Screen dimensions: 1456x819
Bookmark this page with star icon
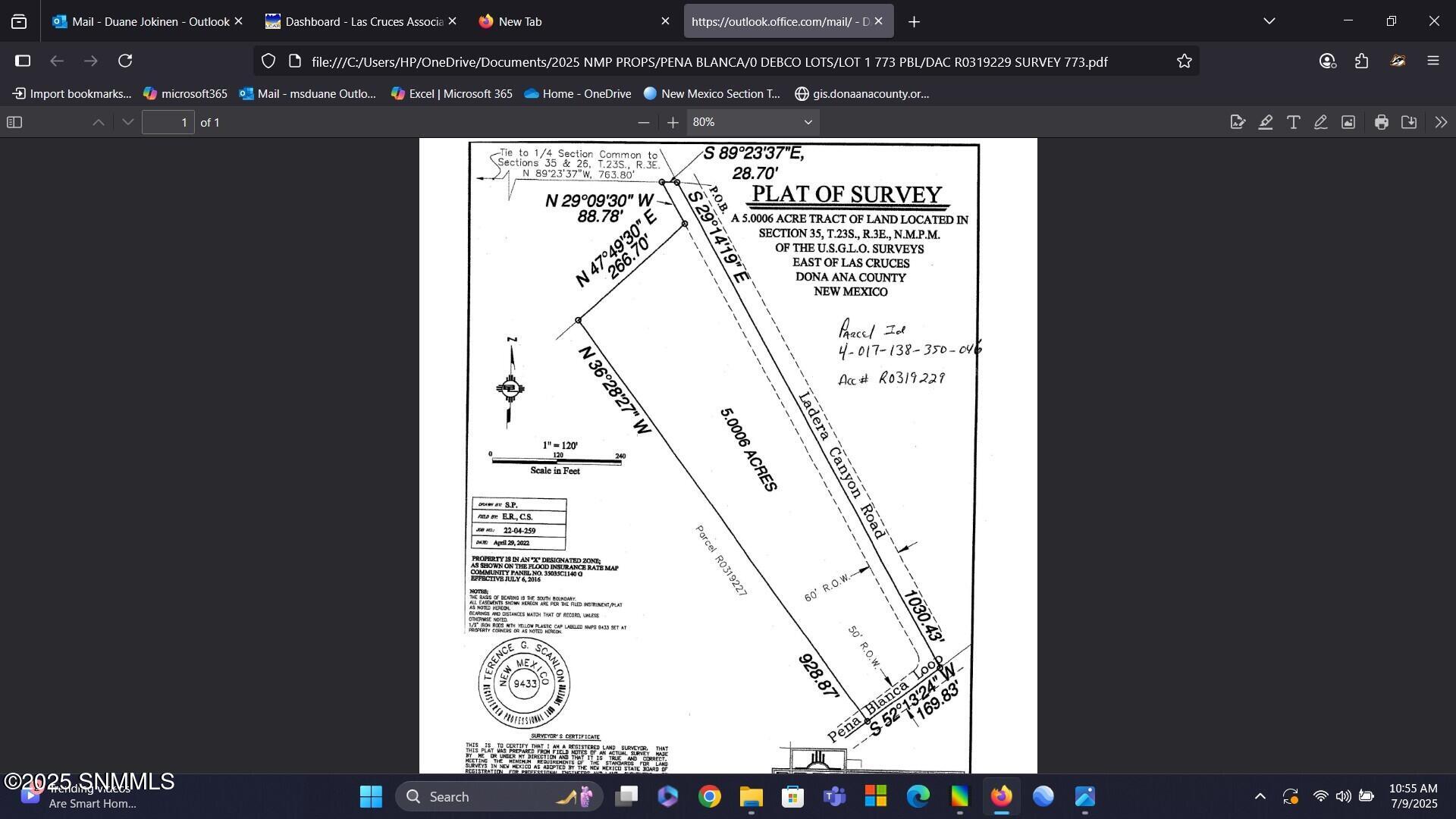(x=1185, y=61)
